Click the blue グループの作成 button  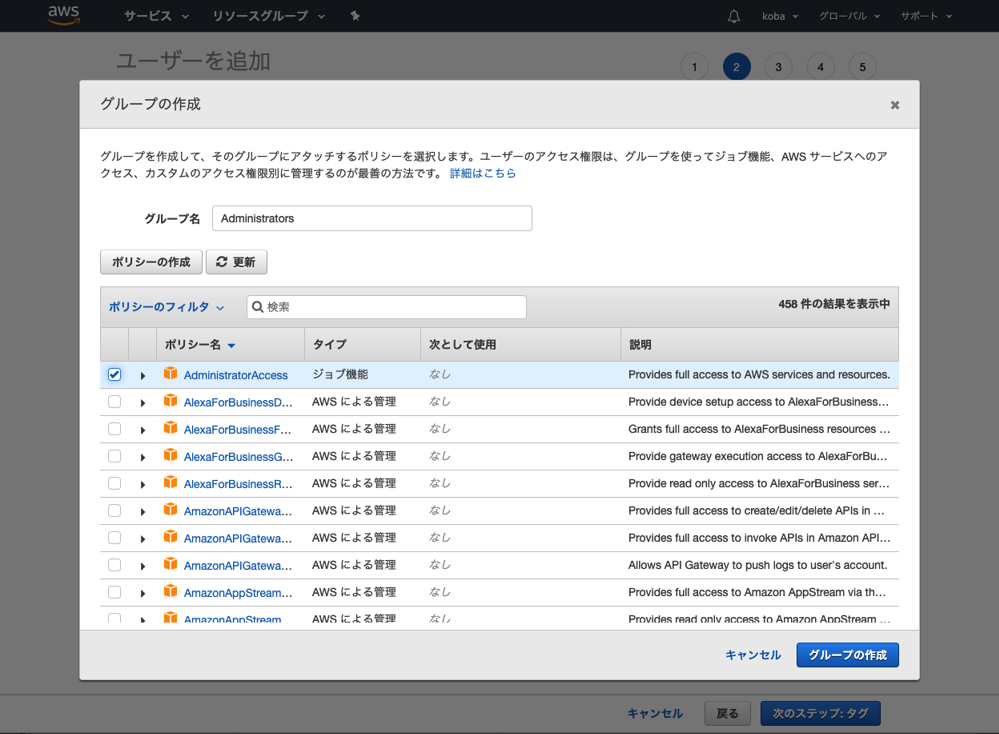click(847, 655)
